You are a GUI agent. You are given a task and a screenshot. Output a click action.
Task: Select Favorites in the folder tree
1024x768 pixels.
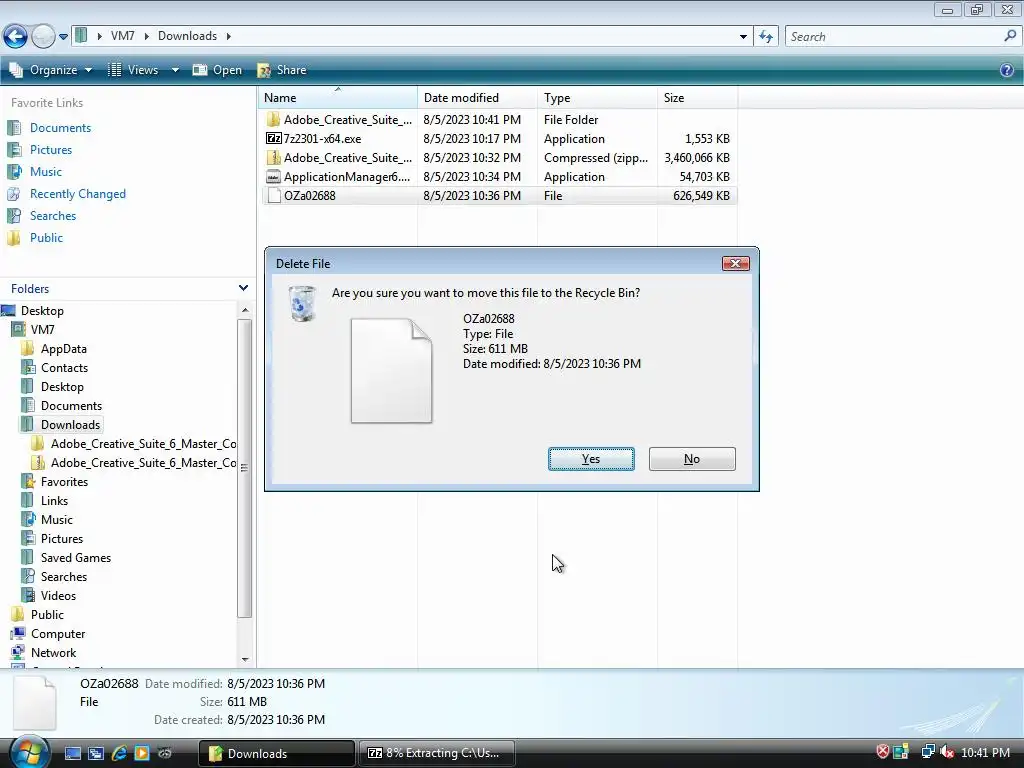pyautogui.click(x=64, y=481)
